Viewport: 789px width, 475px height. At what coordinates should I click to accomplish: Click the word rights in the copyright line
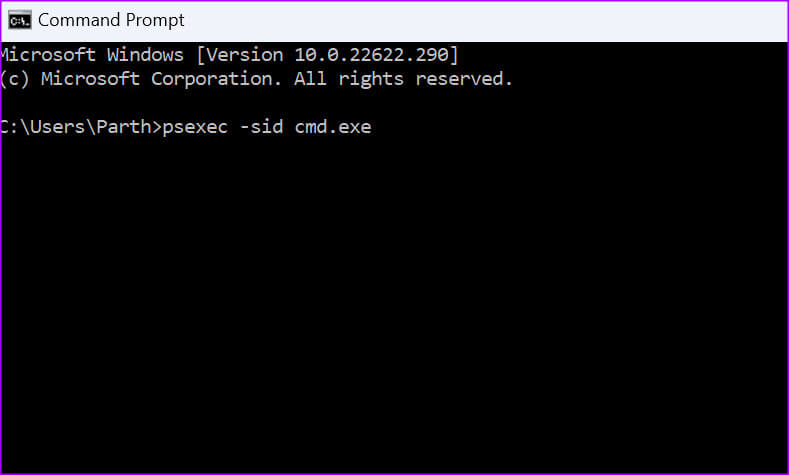pos(371,79)
